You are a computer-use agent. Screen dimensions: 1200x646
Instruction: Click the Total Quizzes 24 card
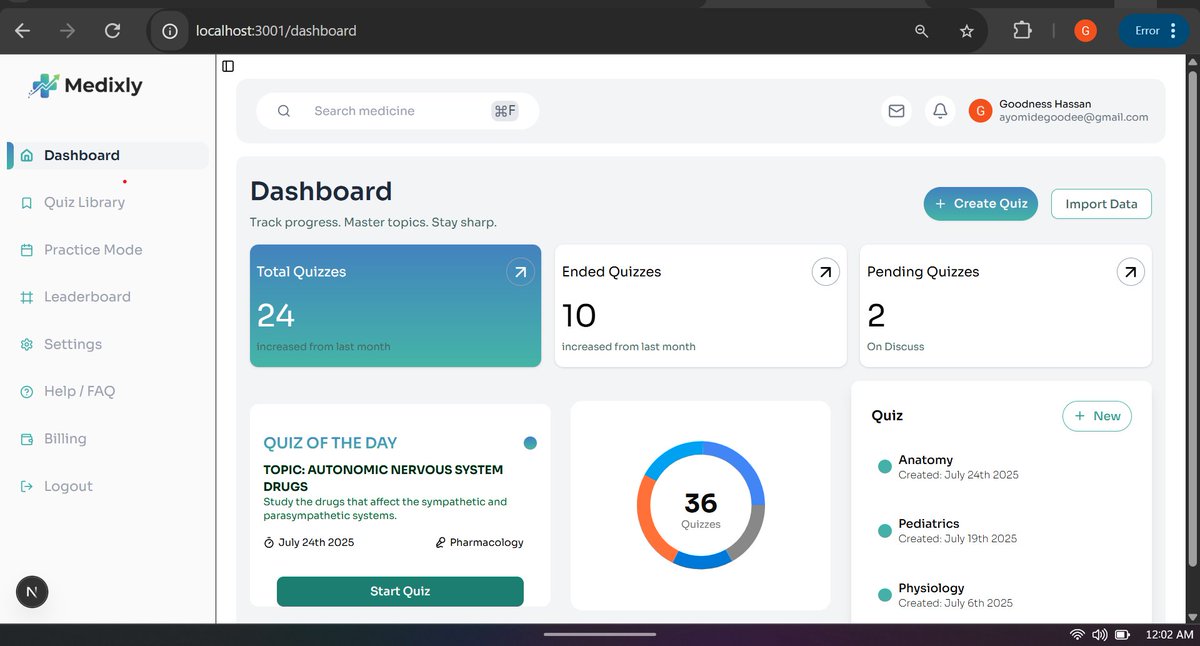point(395,306)
